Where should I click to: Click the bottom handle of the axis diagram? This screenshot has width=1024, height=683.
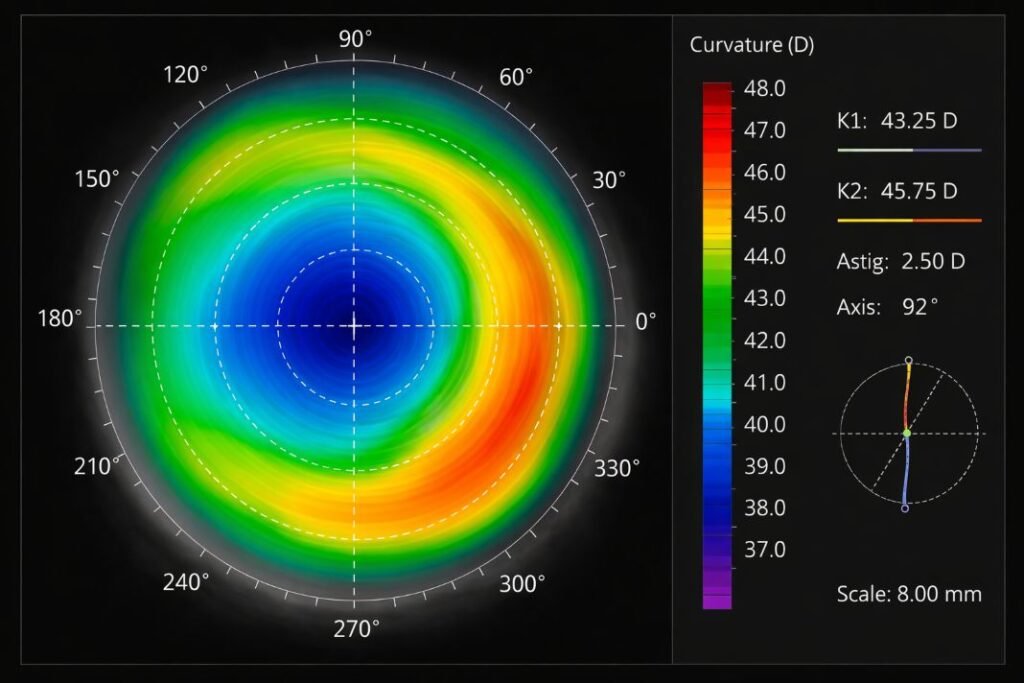[904, 508]
